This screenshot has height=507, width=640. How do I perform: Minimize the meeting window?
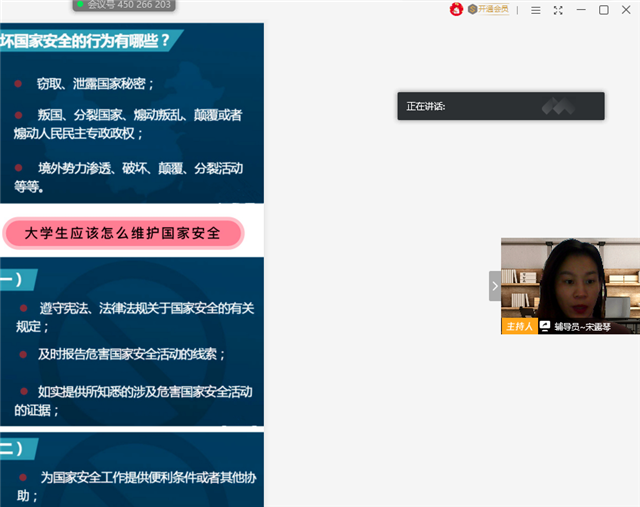[x=581, y=10]
